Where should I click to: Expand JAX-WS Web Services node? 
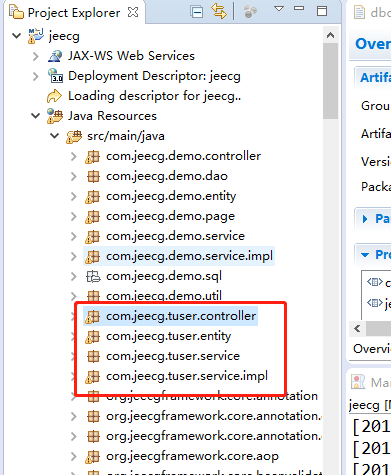pyautogui.click(x=36, y=56)
